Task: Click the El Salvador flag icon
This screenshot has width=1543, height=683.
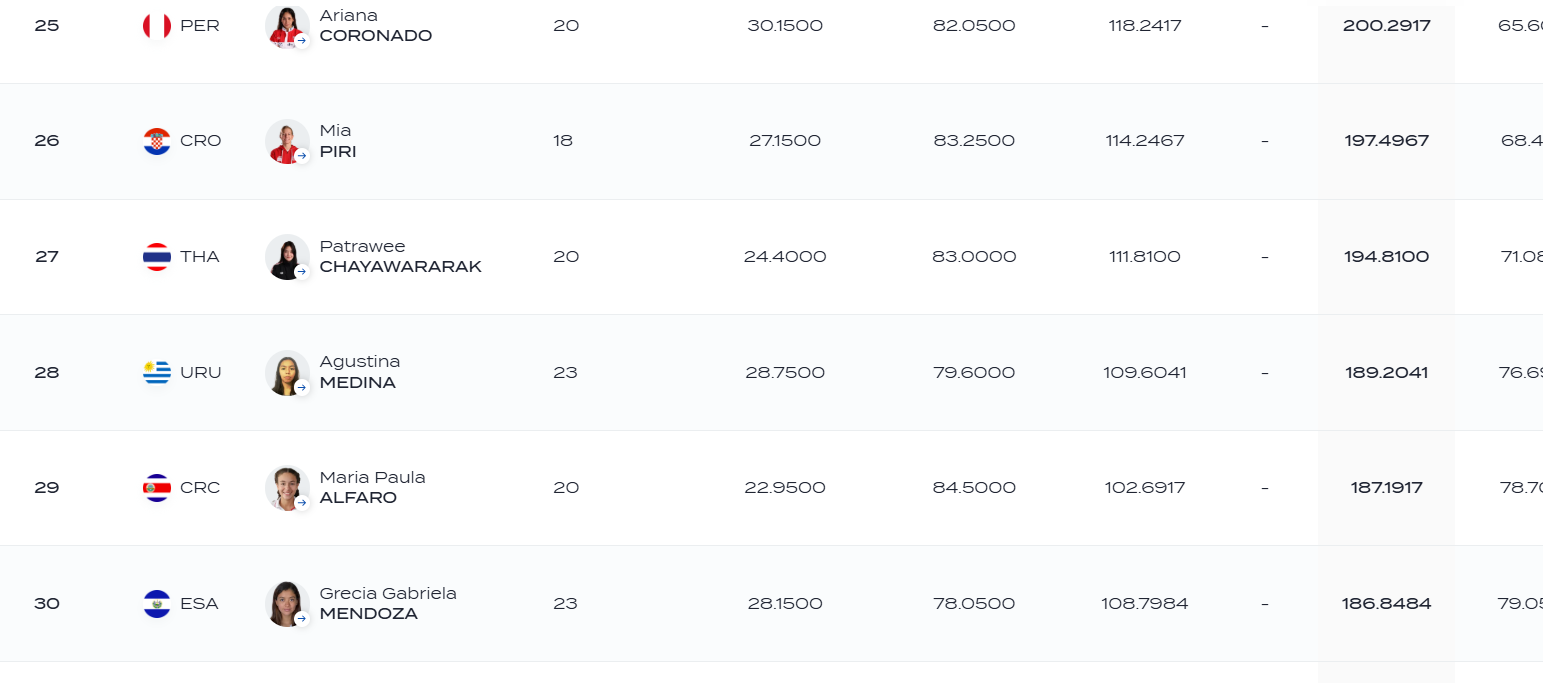Action: pyautogui.click(x=157, y=604)
